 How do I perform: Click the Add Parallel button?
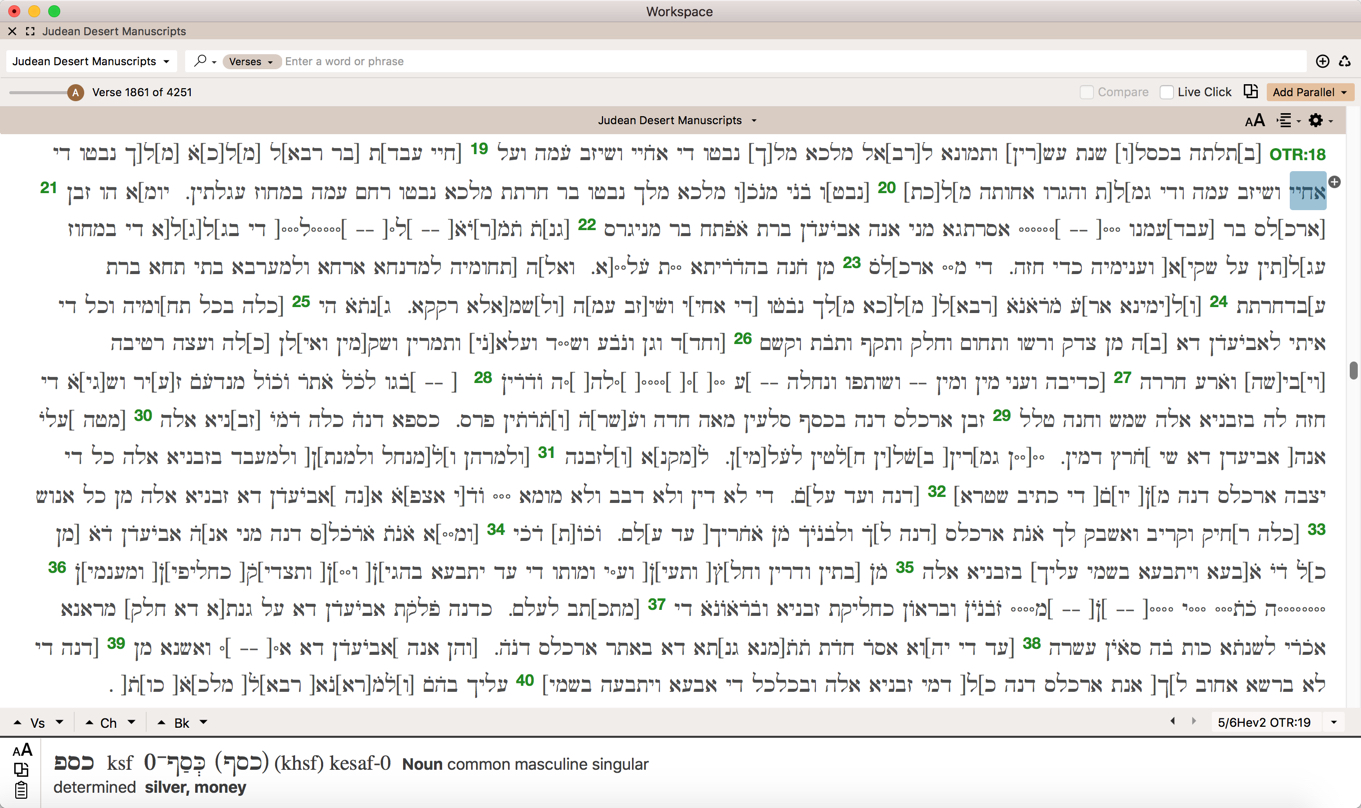coord(1309,92)
